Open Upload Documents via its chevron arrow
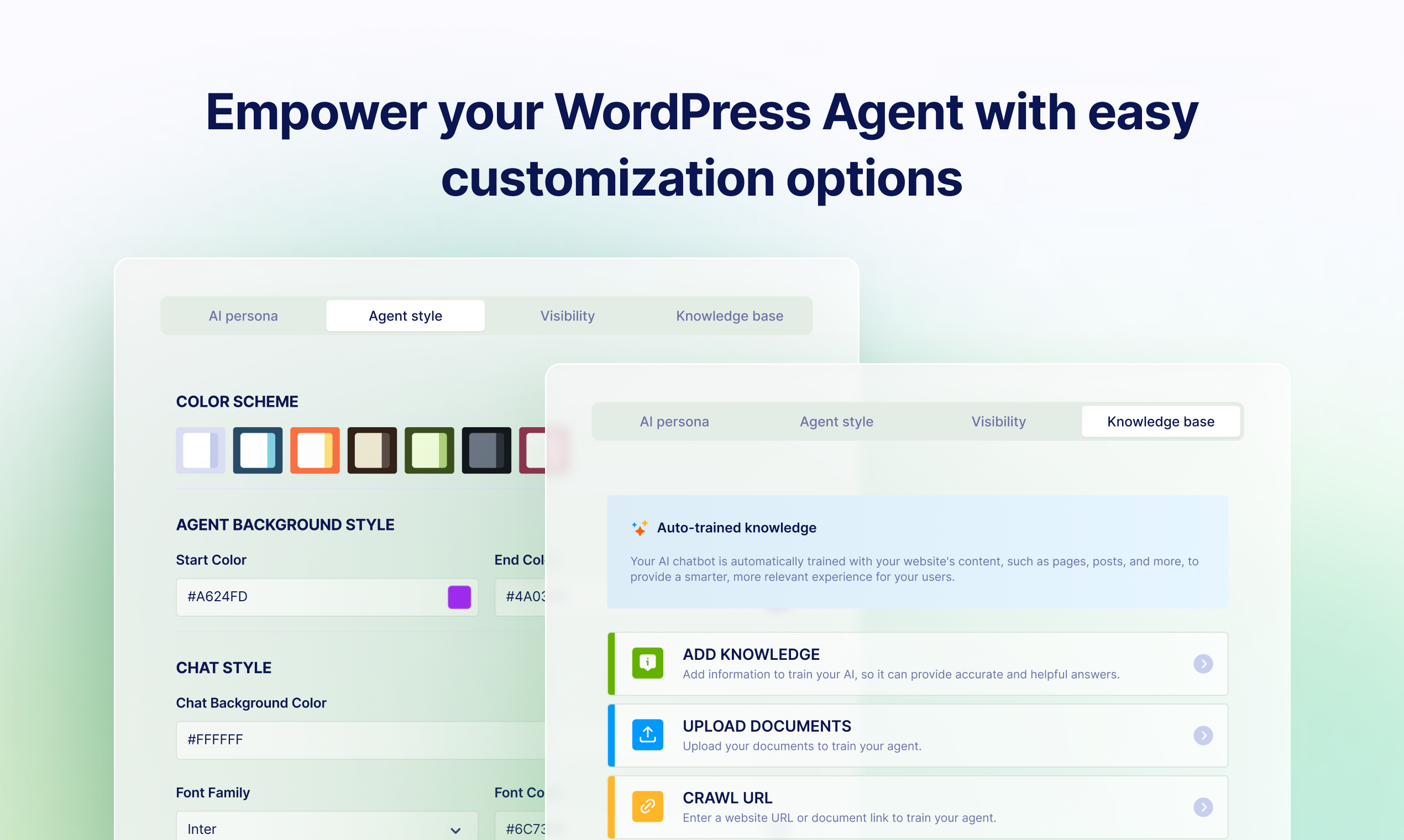1404x840 pixels. tap(1203, 736)
